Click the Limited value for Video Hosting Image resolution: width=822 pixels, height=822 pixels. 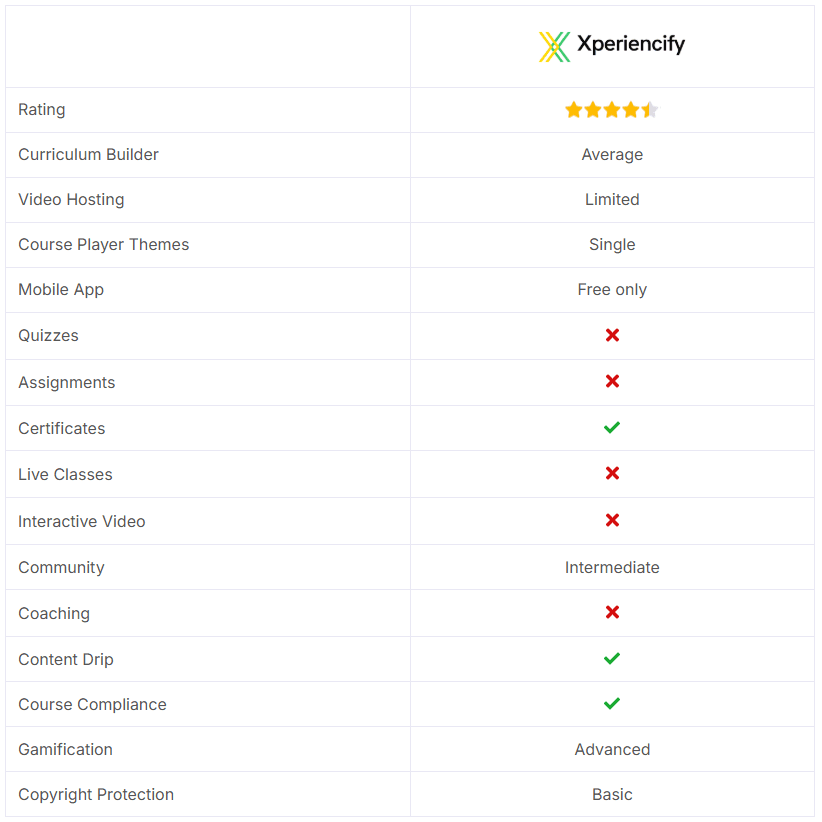612,200
